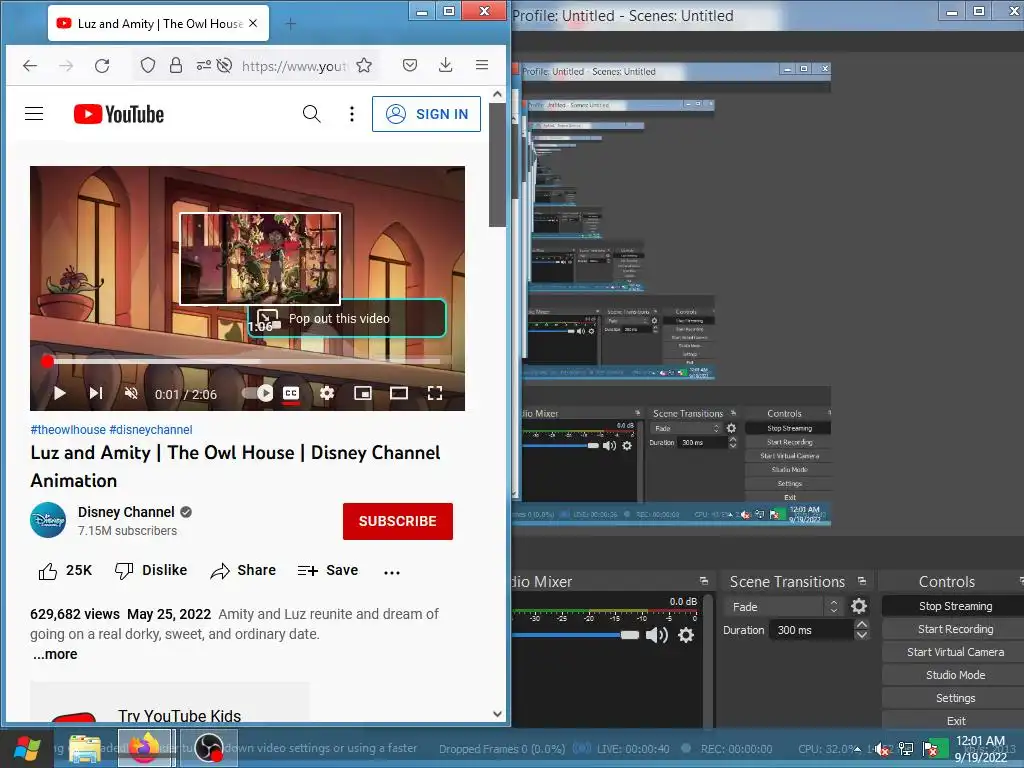Click the browser vertical scrollbar thumb
This screenshot has height=768, width=1024.
click(x=498, y=165)
